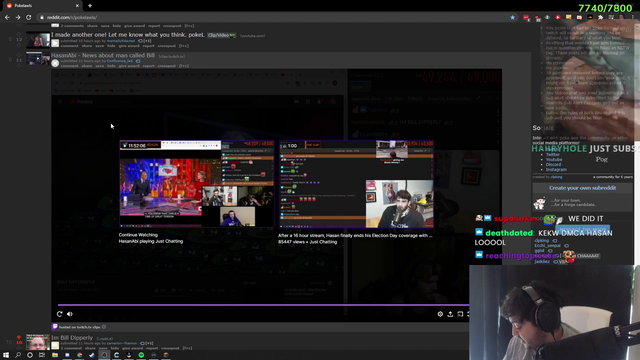Click the address bar URL
The height and width of the screenshot is (360, 640).
click(72, 18)
